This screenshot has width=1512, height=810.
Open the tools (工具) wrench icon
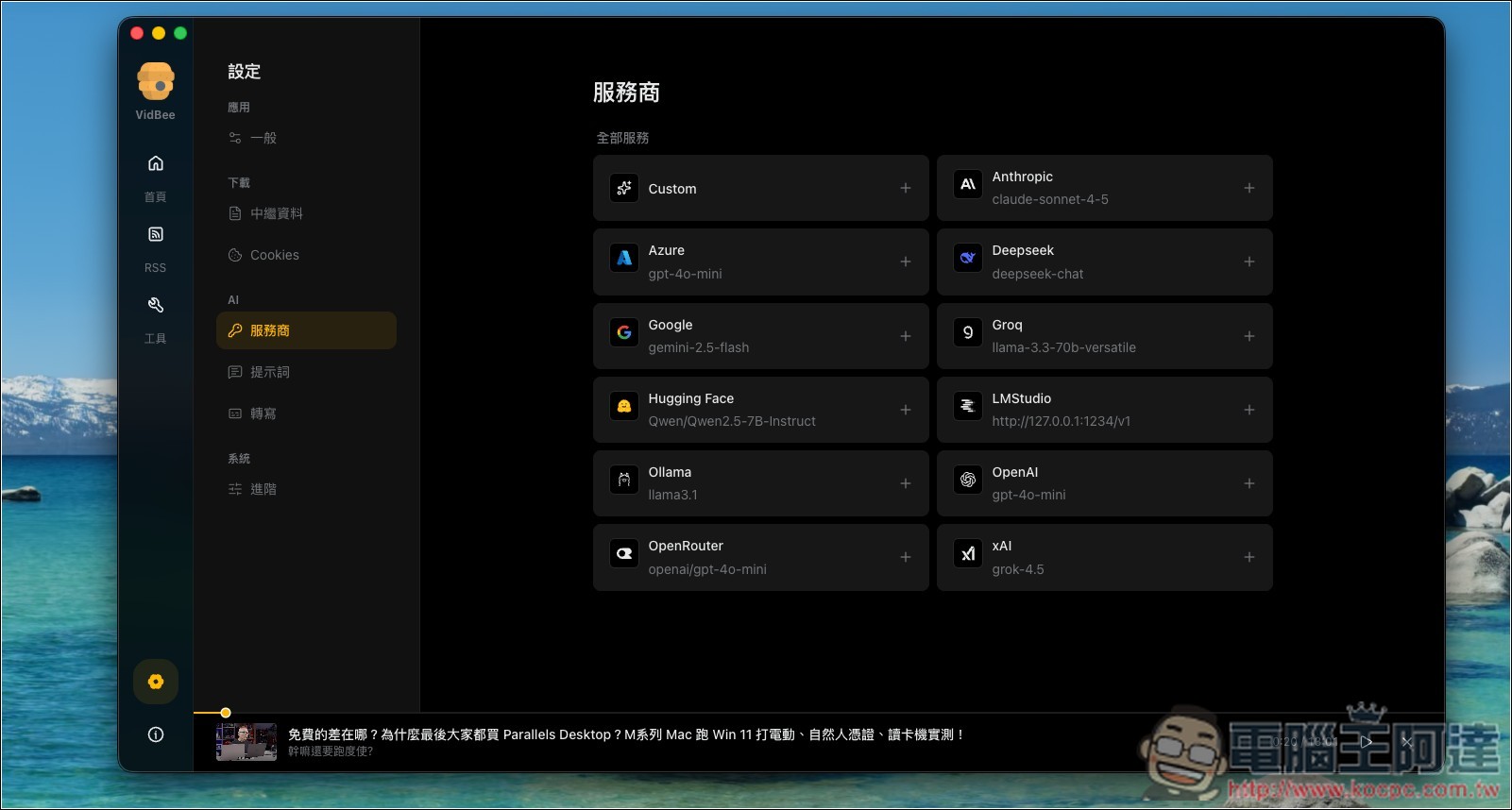click(x=156, y=305)
